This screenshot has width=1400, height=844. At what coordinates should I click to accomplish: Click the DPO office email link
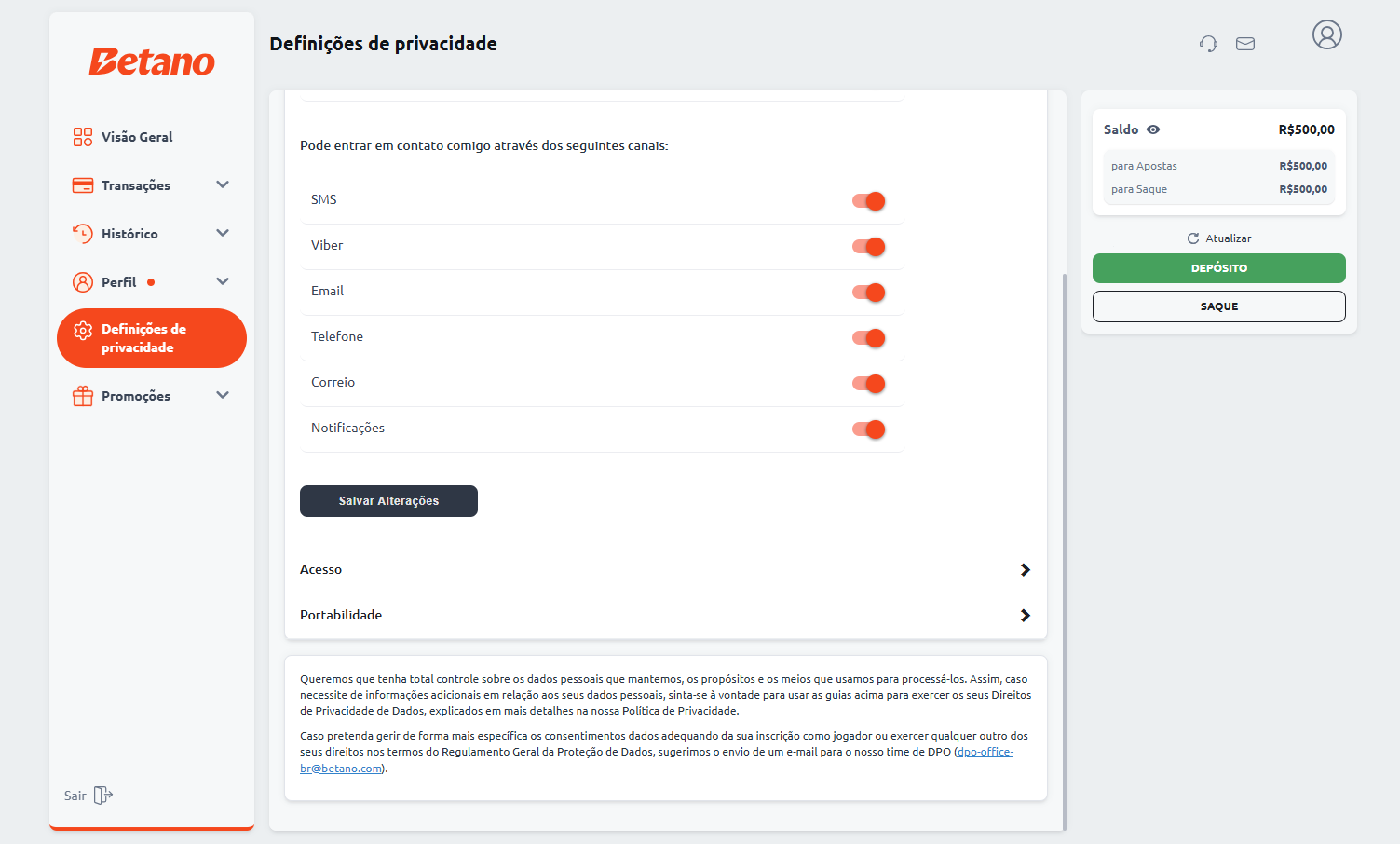pyautogui.click(x=985, y=752)
